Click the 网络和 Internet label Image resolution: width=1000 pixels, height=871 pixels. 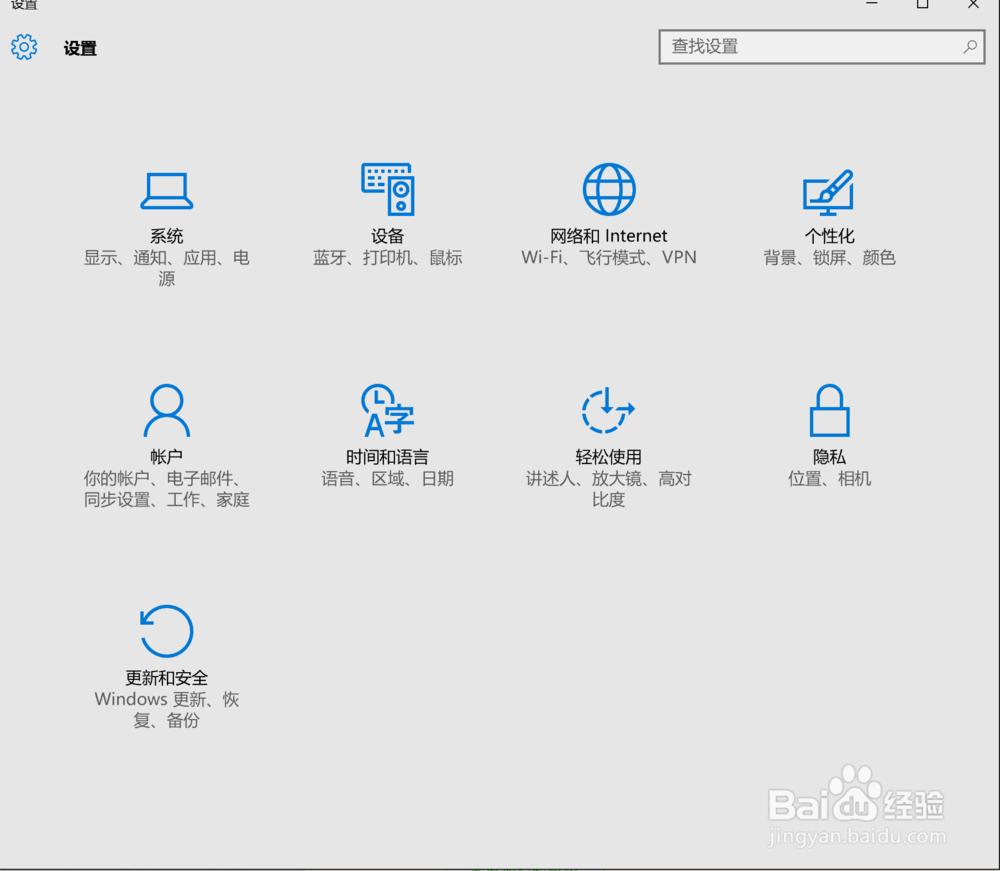608,236
